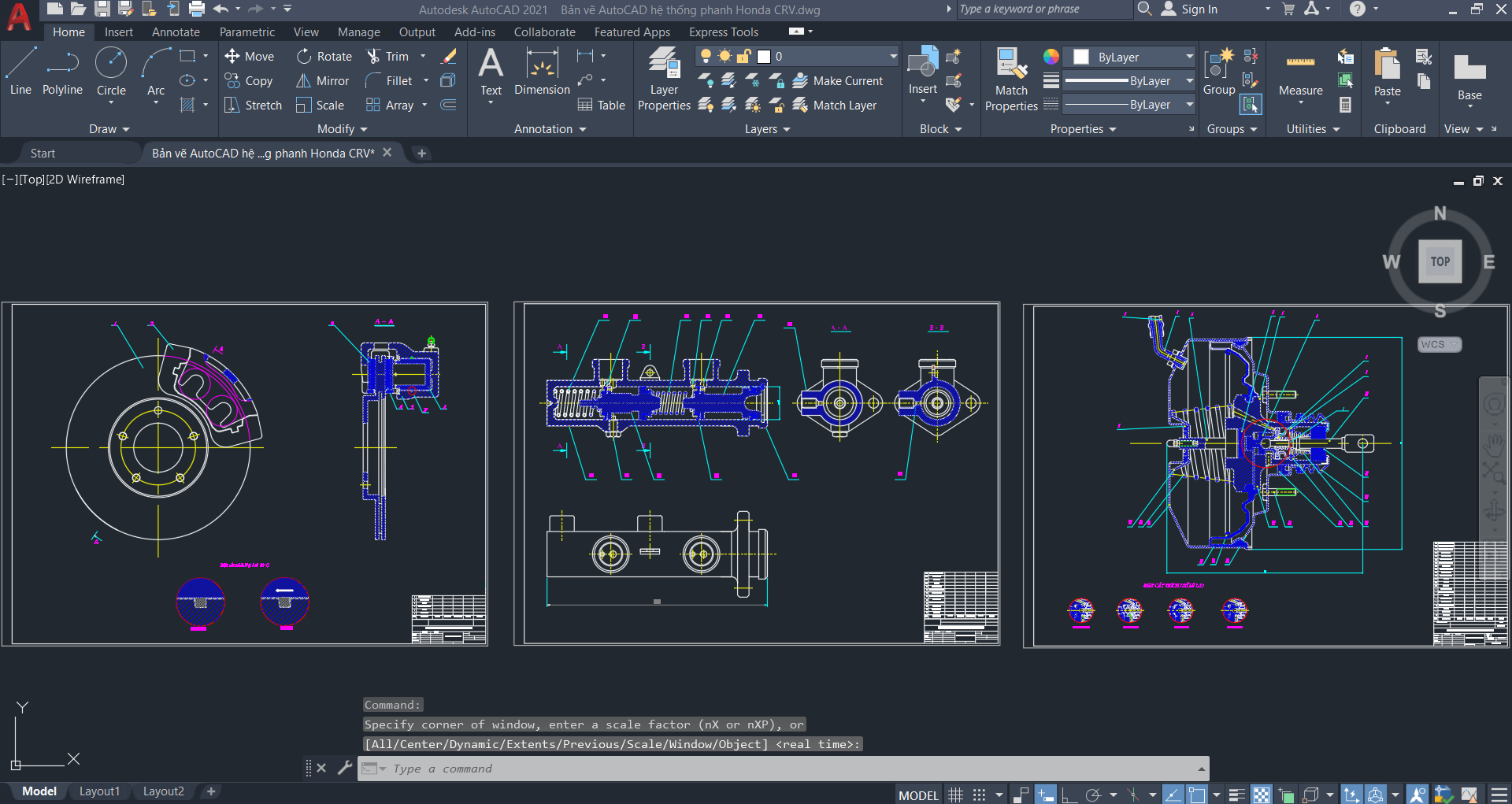The height and width of the screenshot is (804, 1512).
Task: Click the Group tool
Action: click(1219, 71)
